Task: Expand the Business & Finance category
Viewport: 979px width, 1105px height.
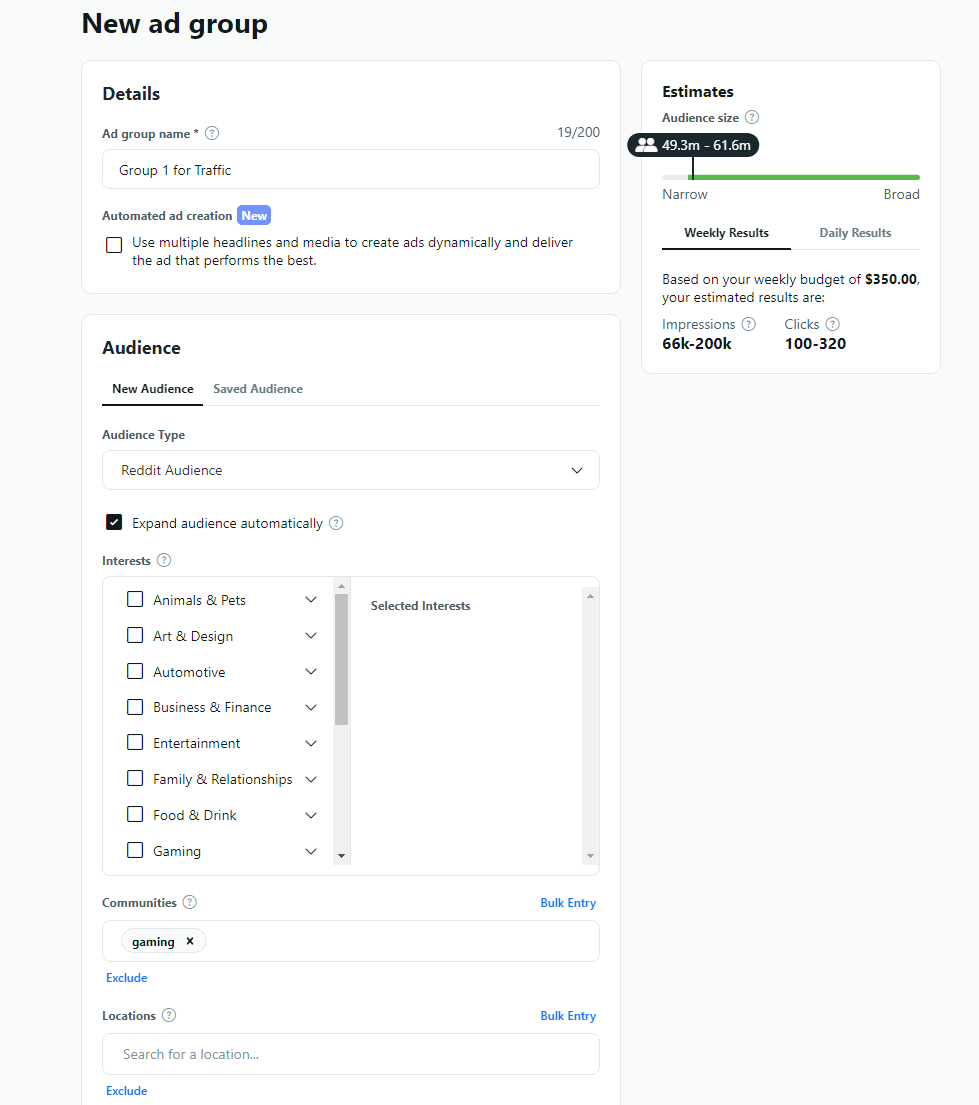Action: pyautogui.click(x=310, y=707)
